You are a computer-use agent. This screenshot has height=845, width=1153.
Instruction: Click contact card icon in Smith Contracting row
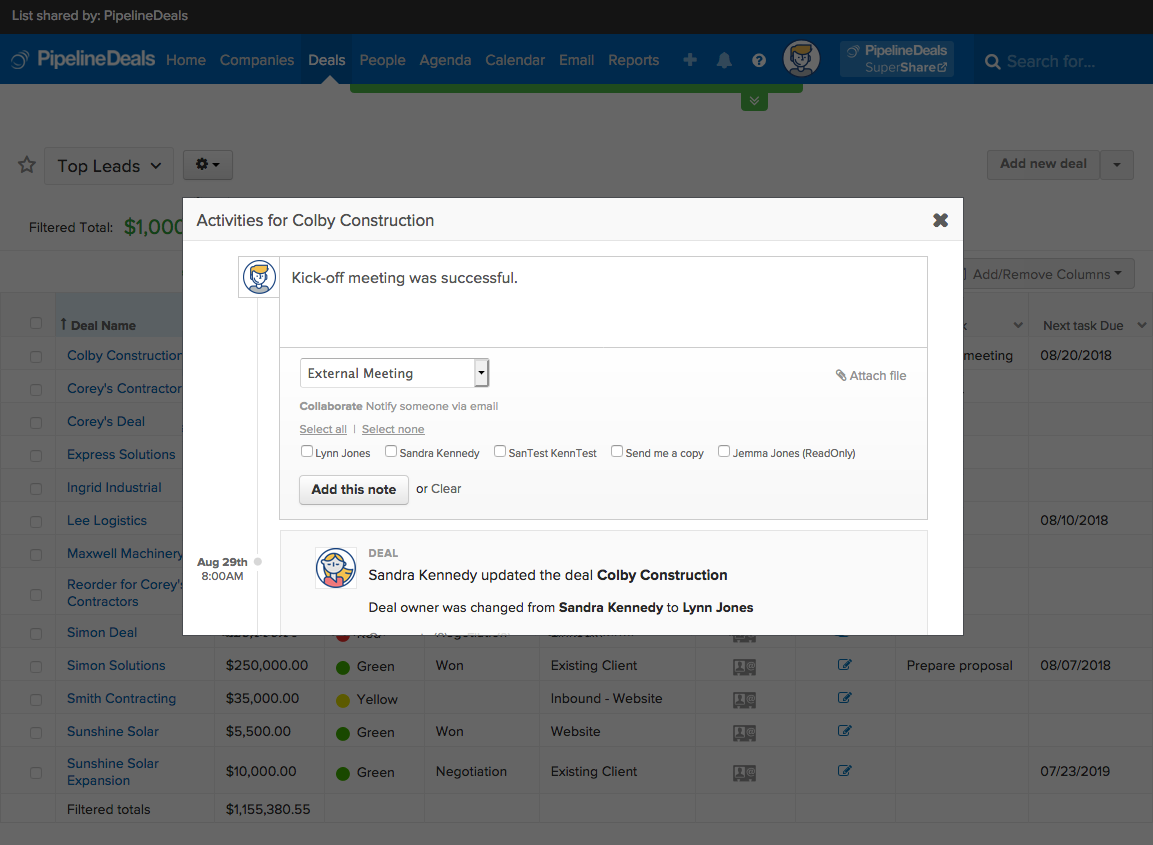point(744,700)
